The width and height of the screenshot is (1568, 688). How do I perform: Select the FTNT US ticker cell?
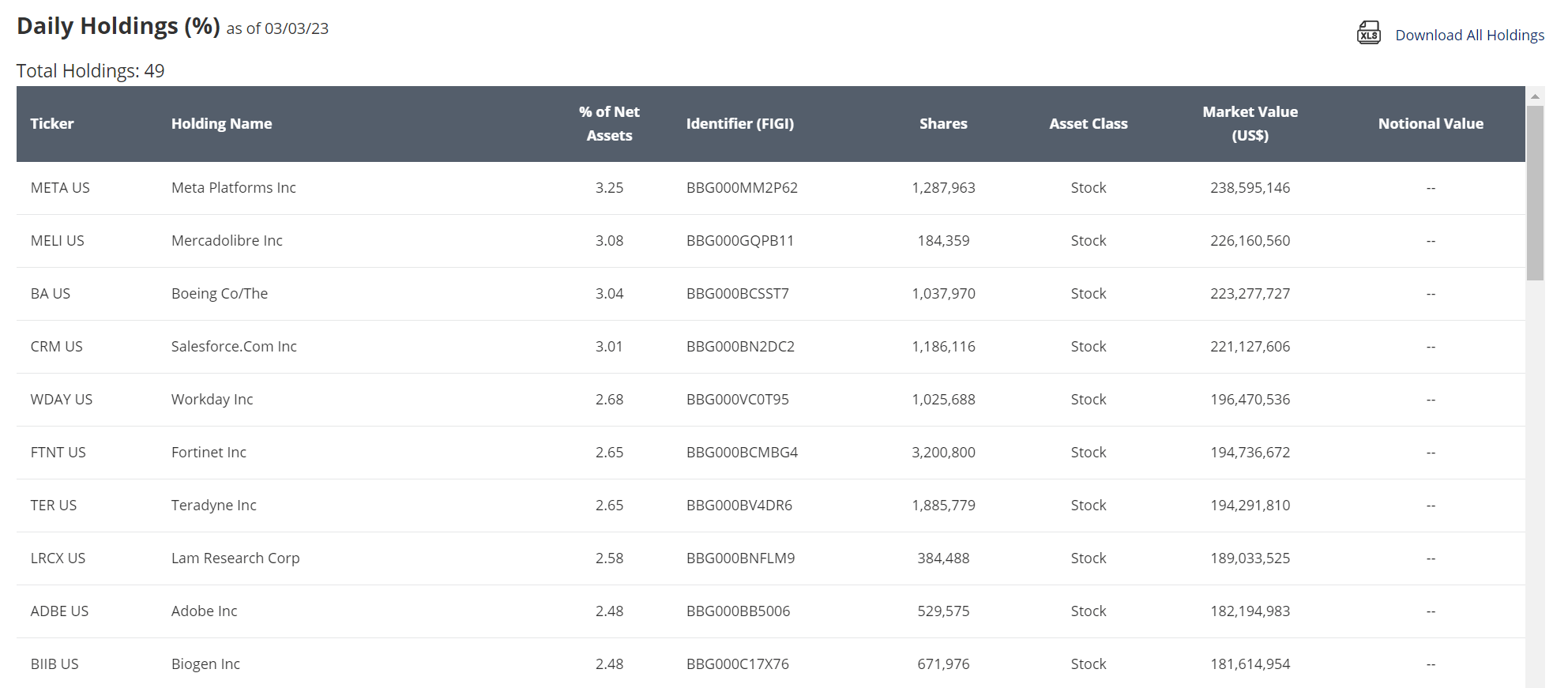[58, 453]
